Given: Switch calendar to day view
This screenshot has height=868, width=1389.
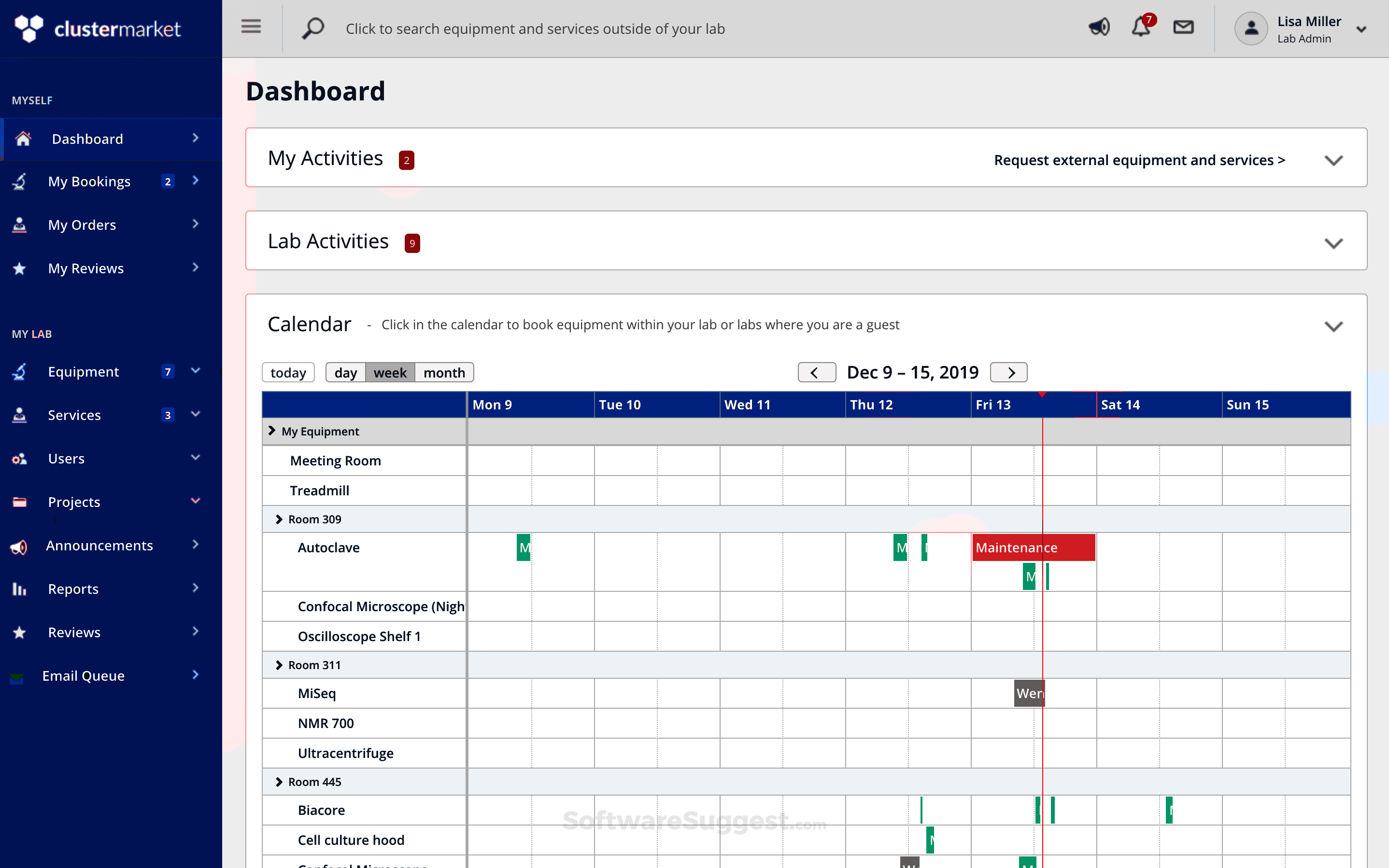Looking at the screenshot, I should point(345,373).
